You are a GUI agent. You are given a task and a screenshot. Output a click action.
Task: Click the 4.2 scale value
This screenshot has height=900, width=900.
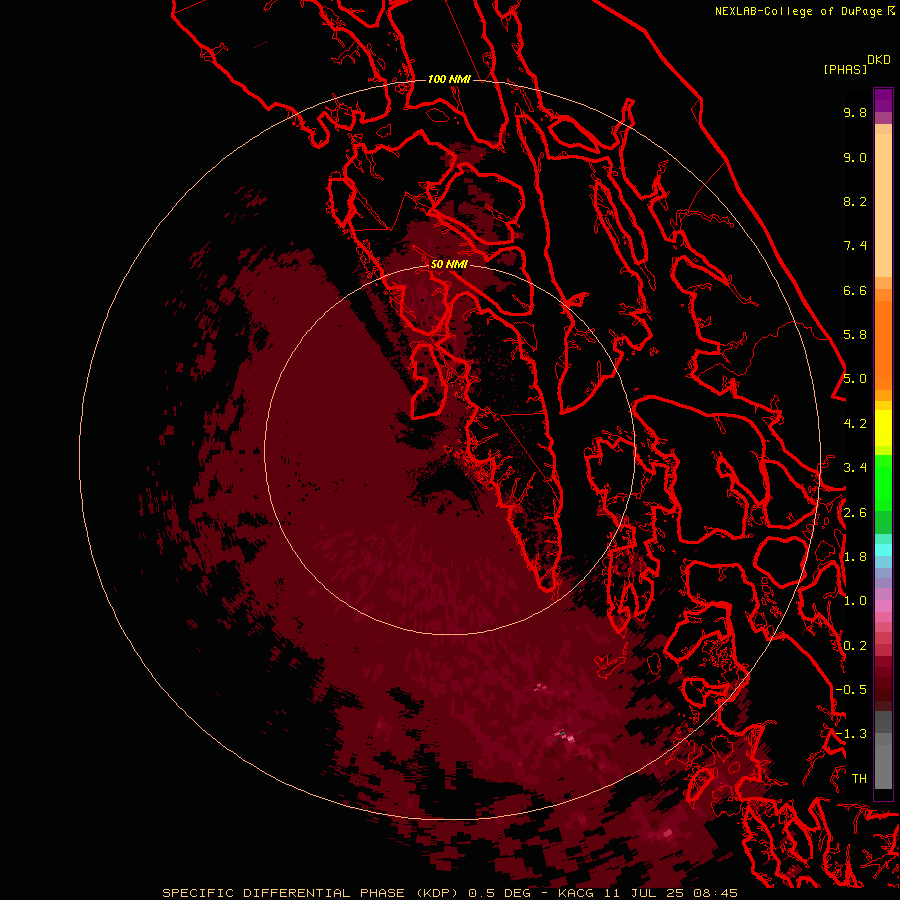click(855, 424)
